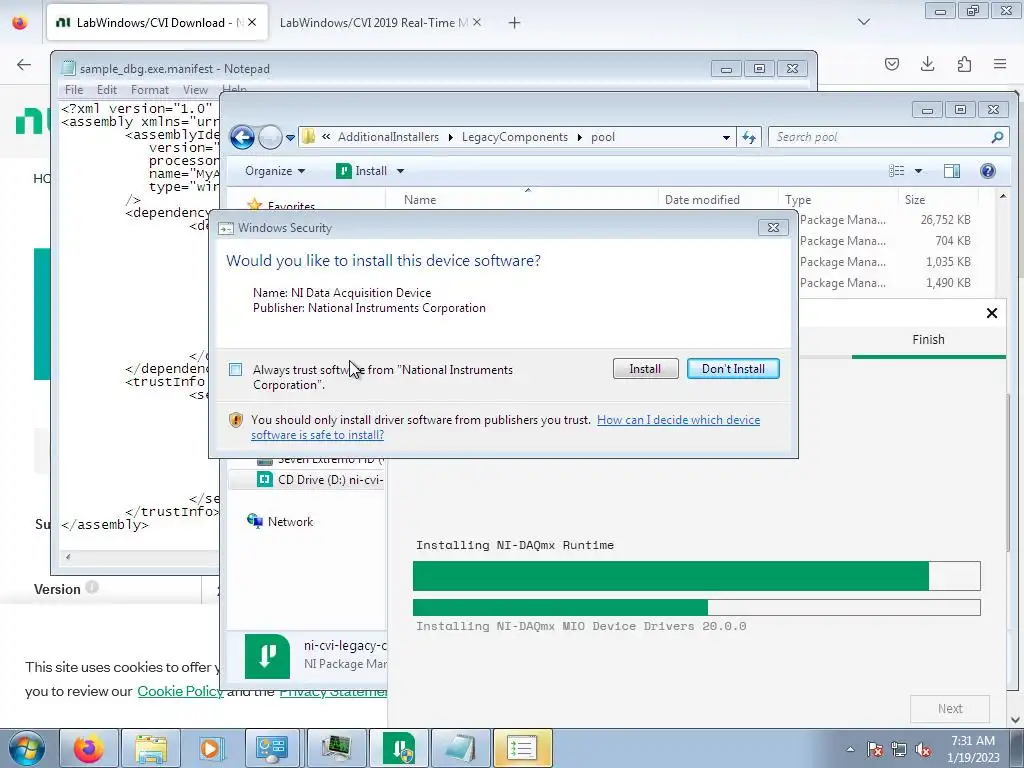The image size is (1024, 768).
Task: Click the Favorites star in navigation pane
Action: coord(255,205)
